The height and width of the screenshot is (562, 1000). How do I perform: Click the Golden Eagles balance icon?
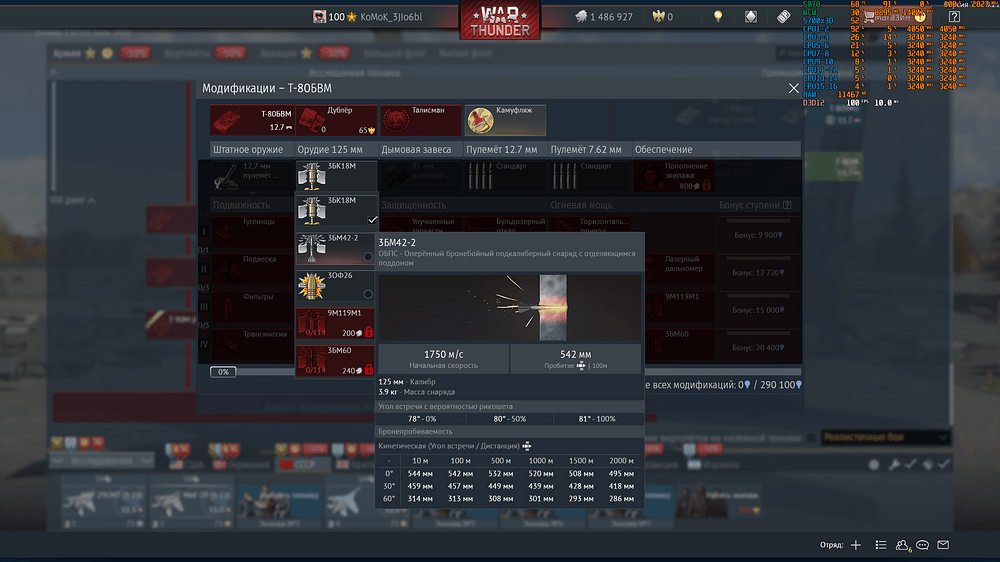click(x=658, y=17)
